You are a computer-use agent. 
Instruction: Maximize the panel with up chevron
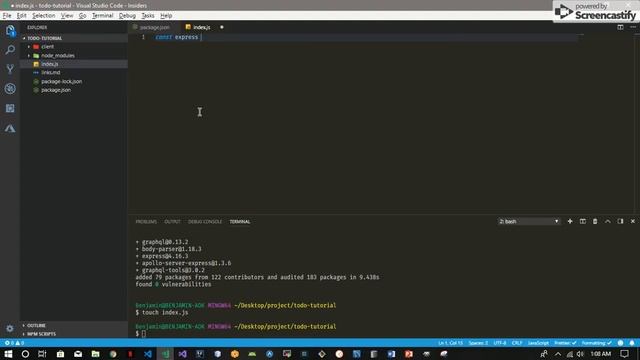607,221
